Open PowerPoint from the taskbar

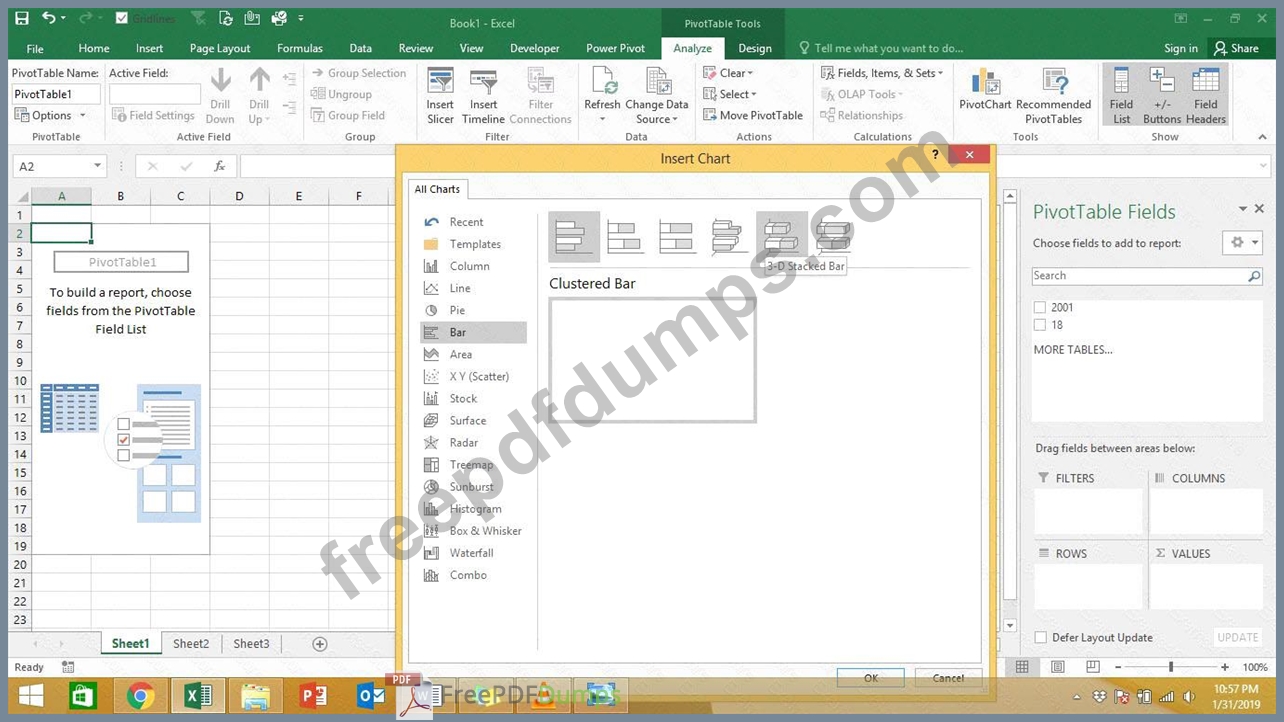coord(313,695)
